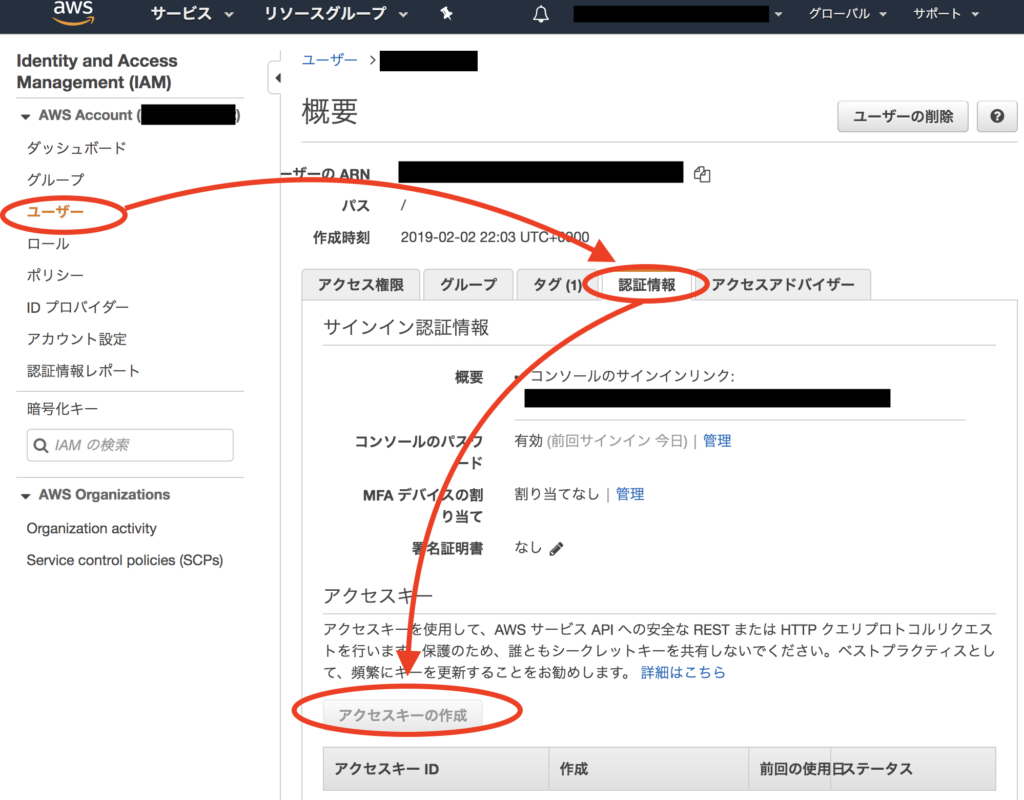Open ポリシー in the sidebar

(55, 275)
